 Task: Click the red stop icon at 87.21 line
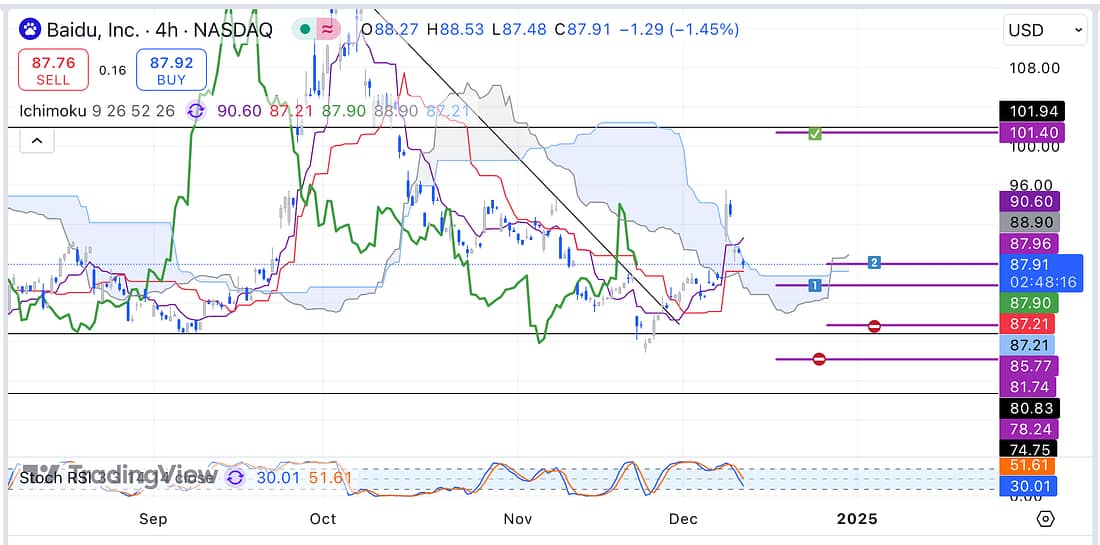(874, 326)
